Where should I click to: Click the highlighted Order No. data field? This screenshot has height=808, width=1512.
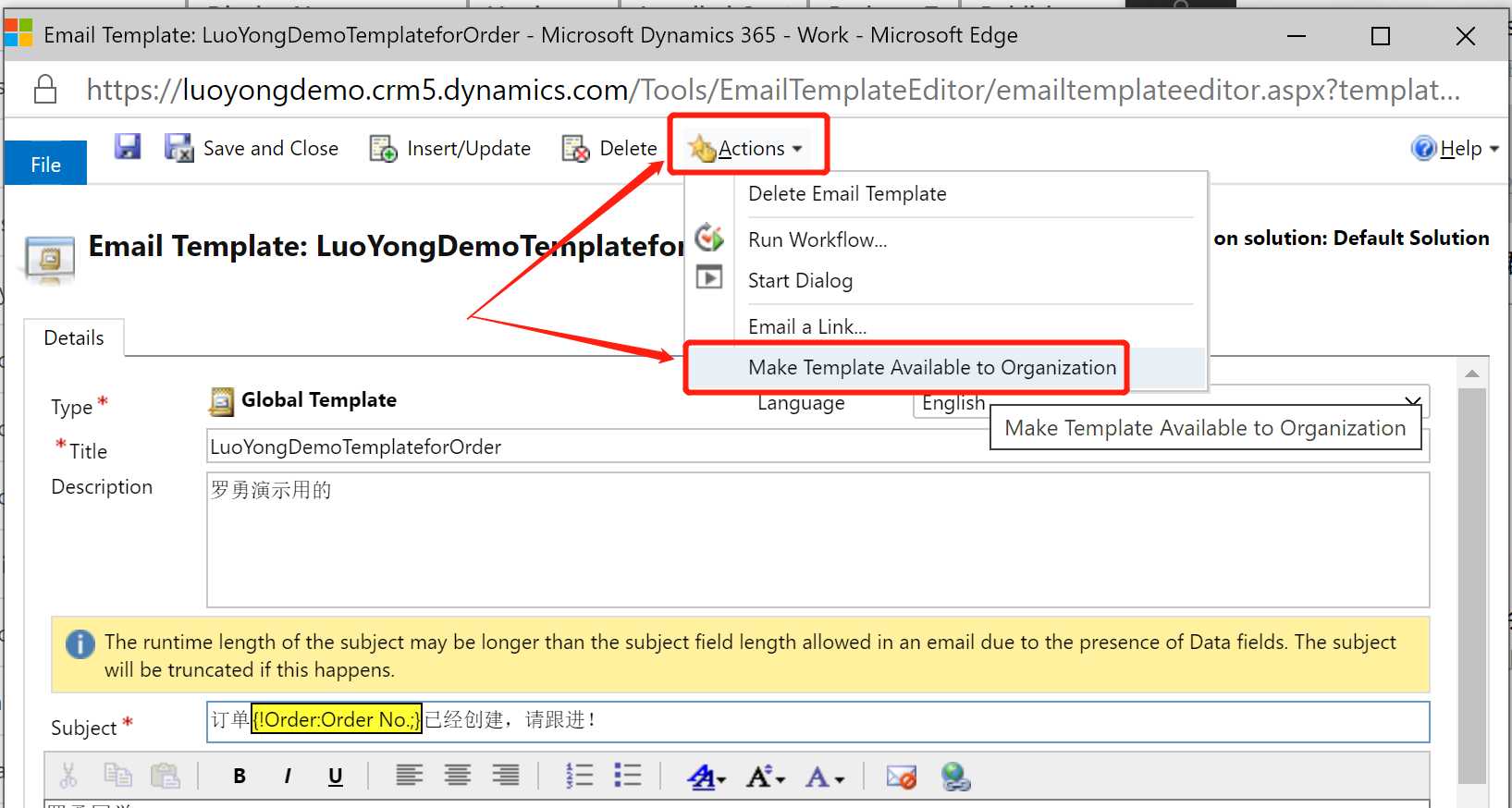point(337,719)
